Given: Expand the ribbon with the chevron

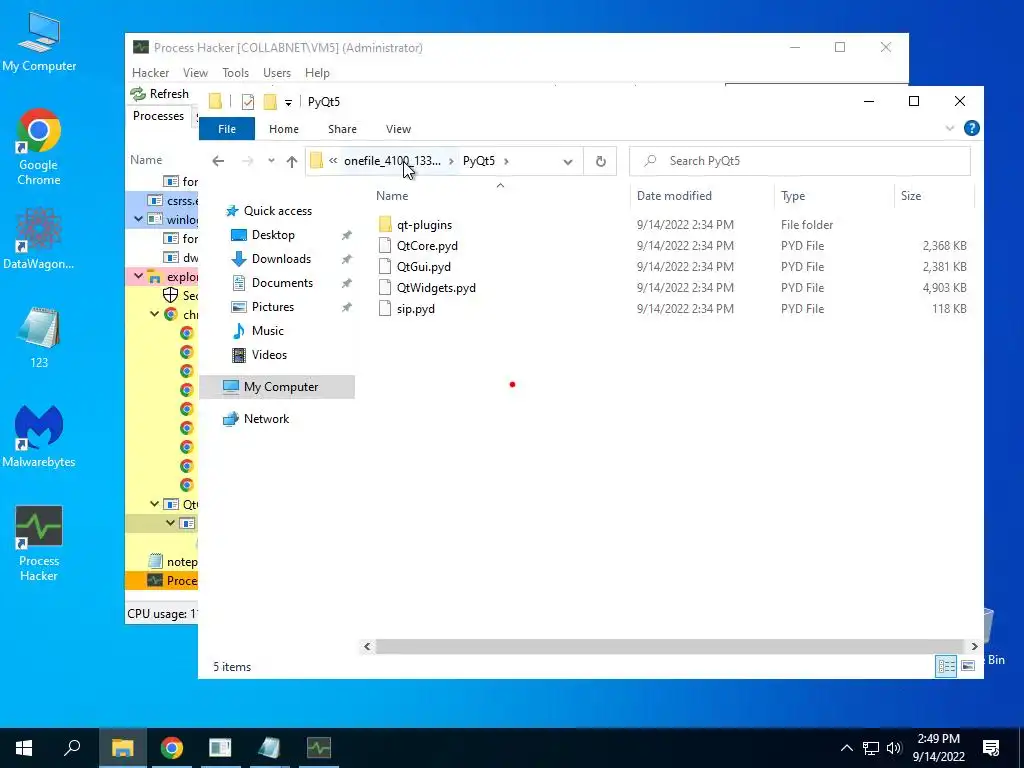Looking at the screenshot, I should pyautogui.click(x=950, y=128).
